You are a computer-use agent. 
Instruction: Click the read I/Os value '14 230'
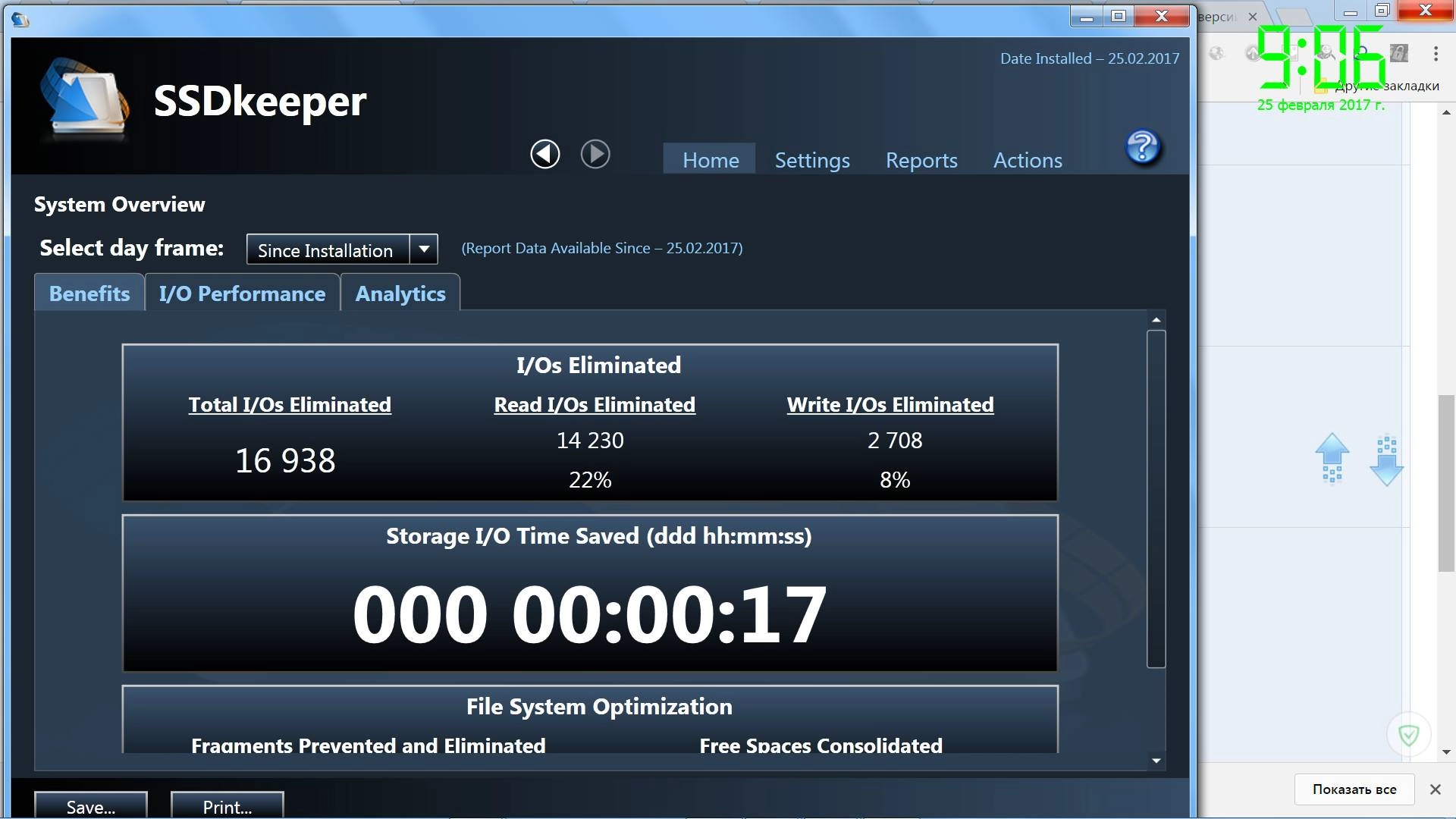pyautogui.click(x=590, y=441)
